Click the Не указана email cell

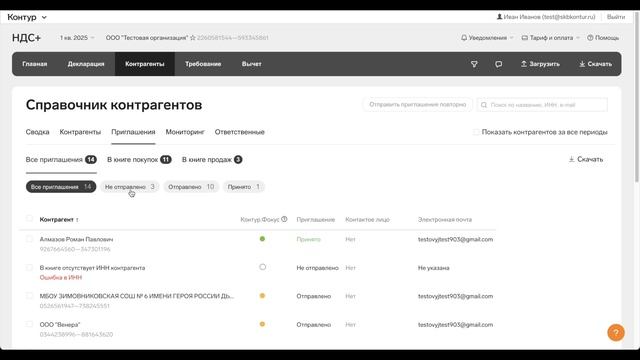(x=433, y=268)
